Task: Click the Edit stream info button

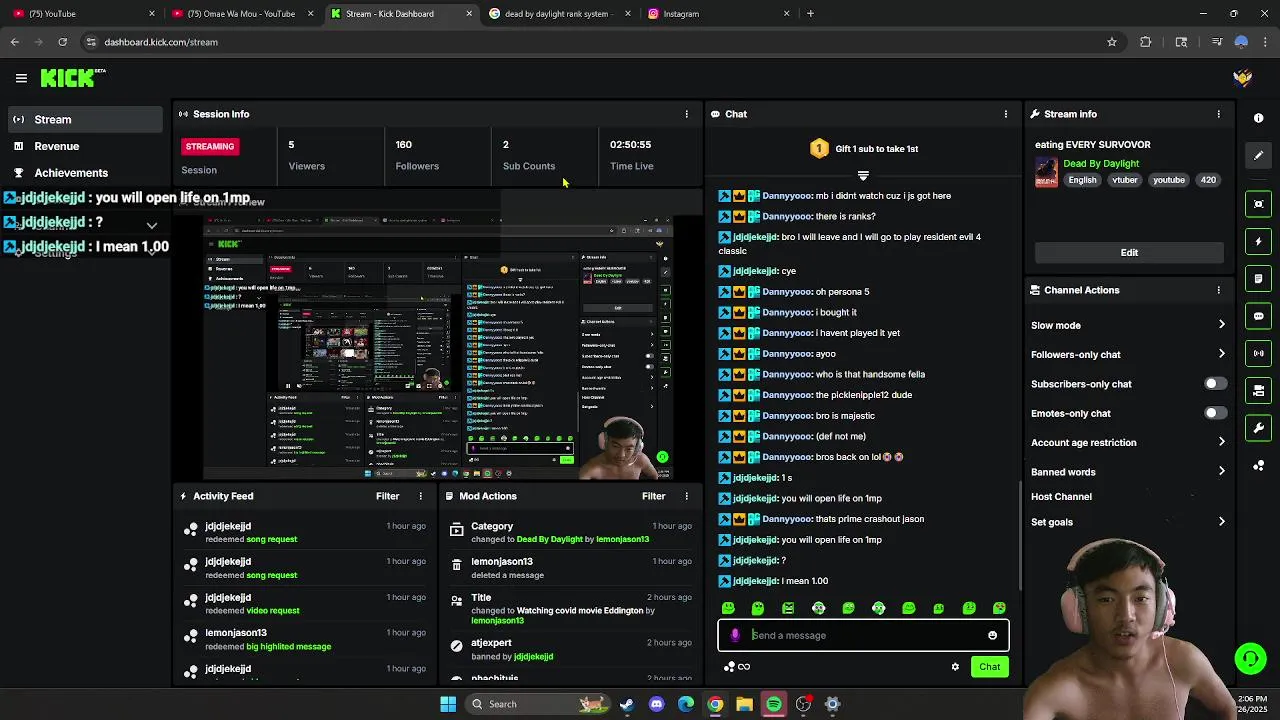Action: (x=1129, y=253)
